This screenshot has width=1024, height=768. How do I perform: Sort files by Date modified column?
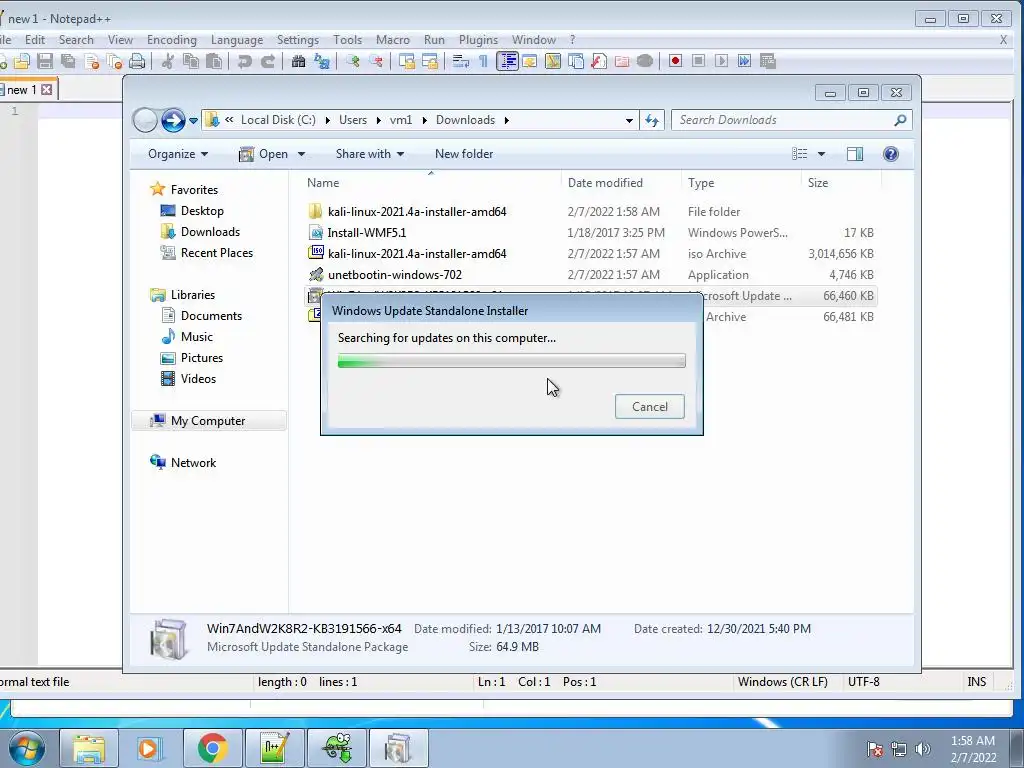(x=621, y=183)
